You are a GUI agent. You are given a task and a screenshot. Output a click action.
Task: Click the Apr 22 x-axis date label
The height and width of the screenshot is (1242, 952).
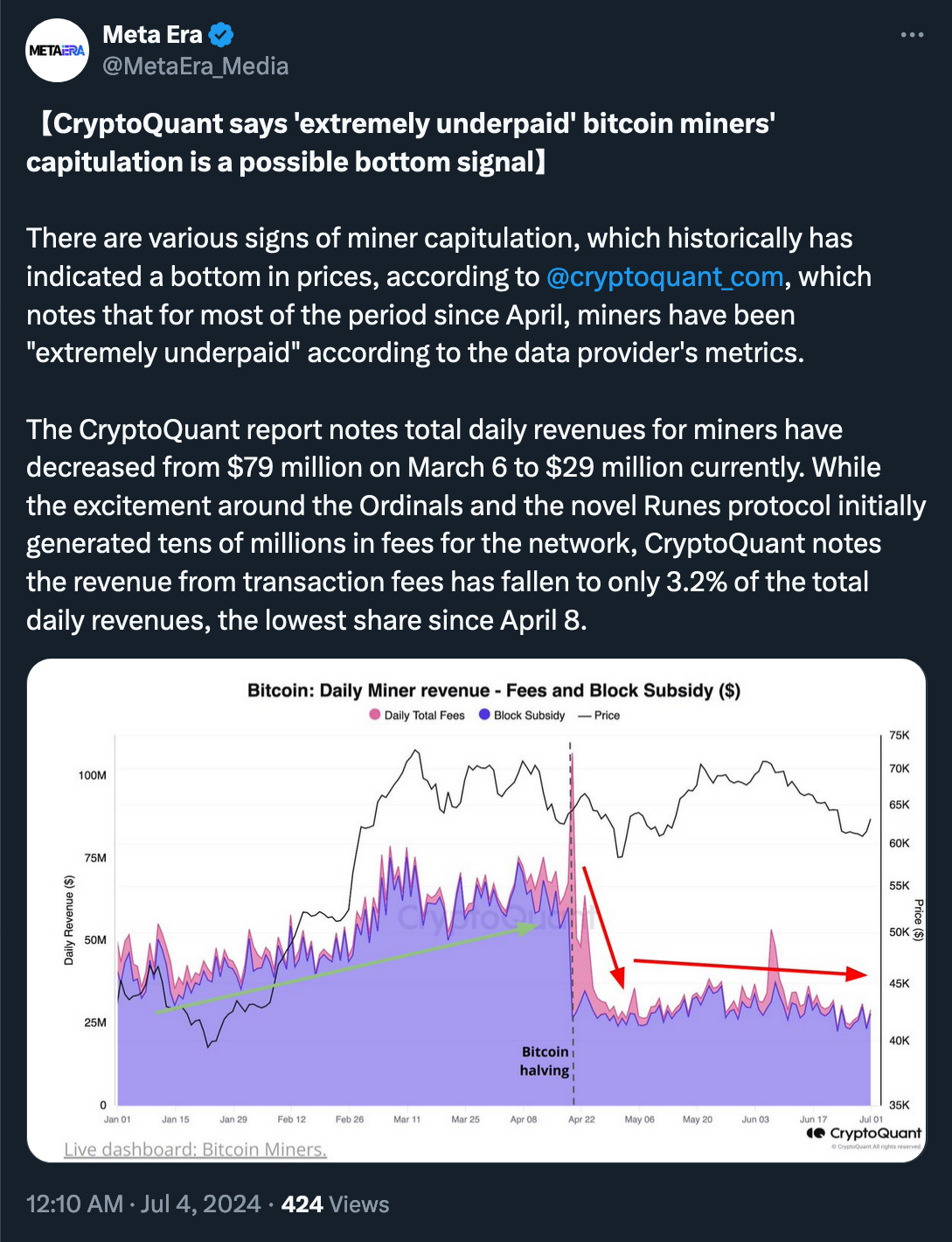pyautogui.click(x=581, y=1120)
